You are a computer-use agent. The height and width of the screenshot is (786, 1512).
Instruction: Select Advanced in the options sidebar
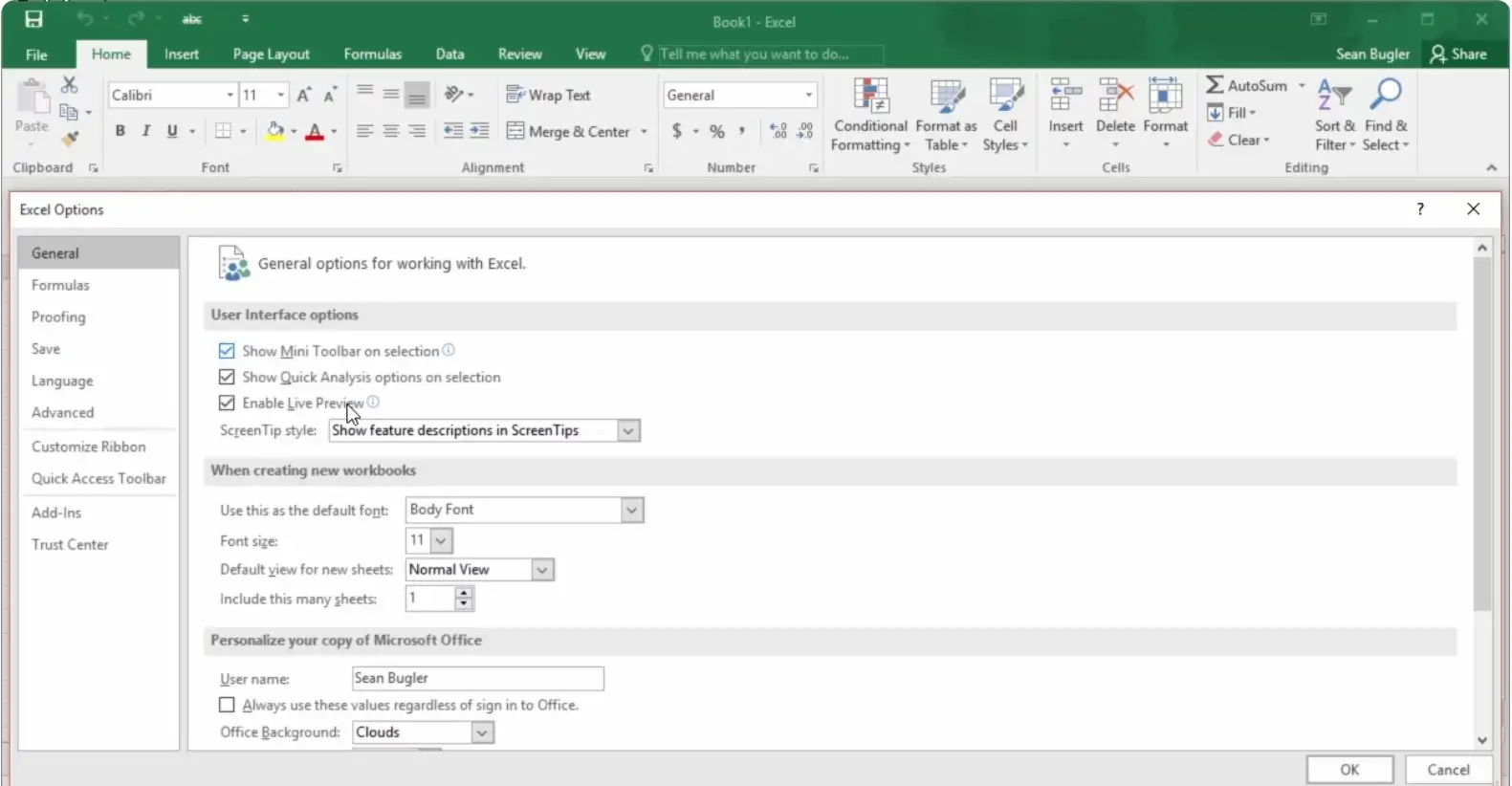[x=63, y=412]
